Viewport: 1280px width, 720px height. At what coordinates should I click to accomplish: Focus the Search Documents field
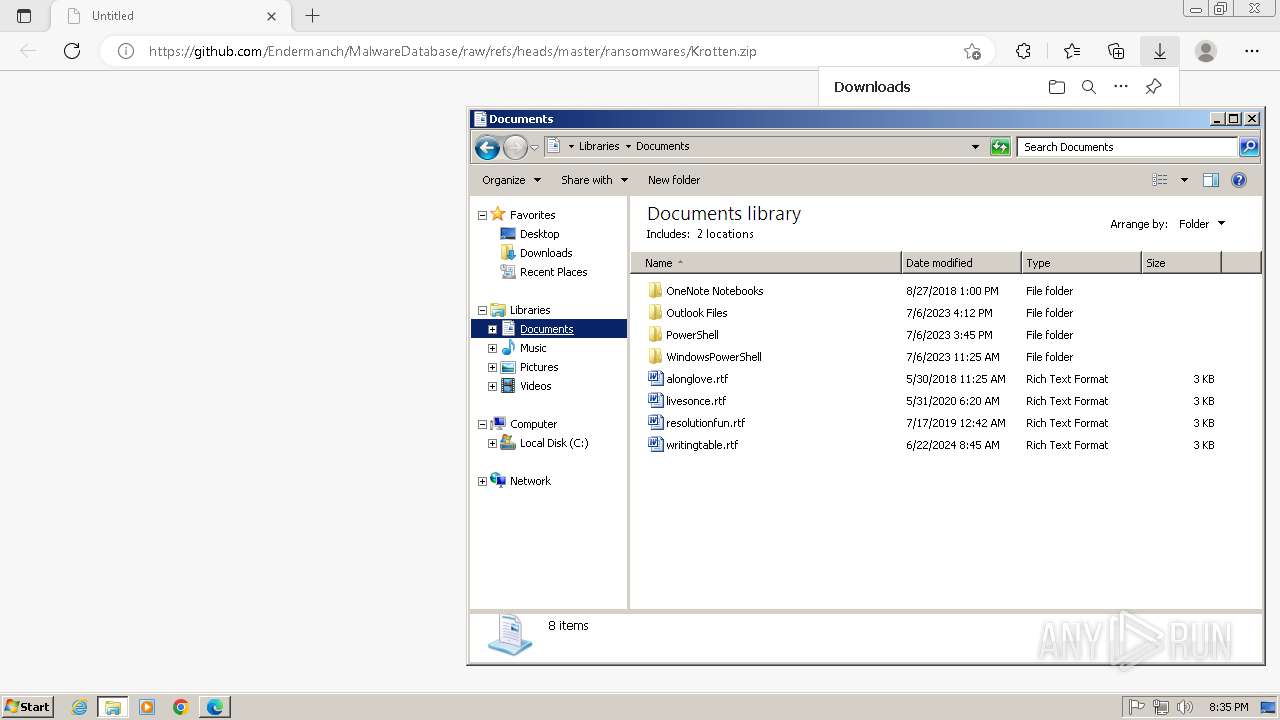(1128, 147)
